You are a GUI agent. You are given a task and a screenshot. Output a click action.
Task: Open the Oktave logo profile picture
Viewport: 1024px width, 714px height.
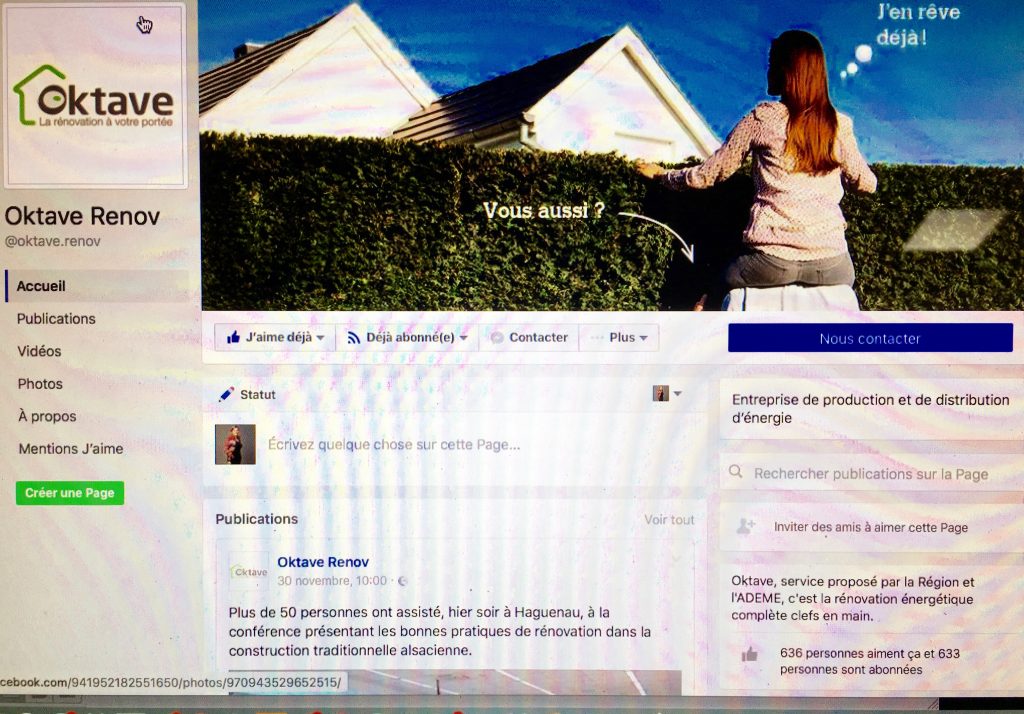(95, 95)
